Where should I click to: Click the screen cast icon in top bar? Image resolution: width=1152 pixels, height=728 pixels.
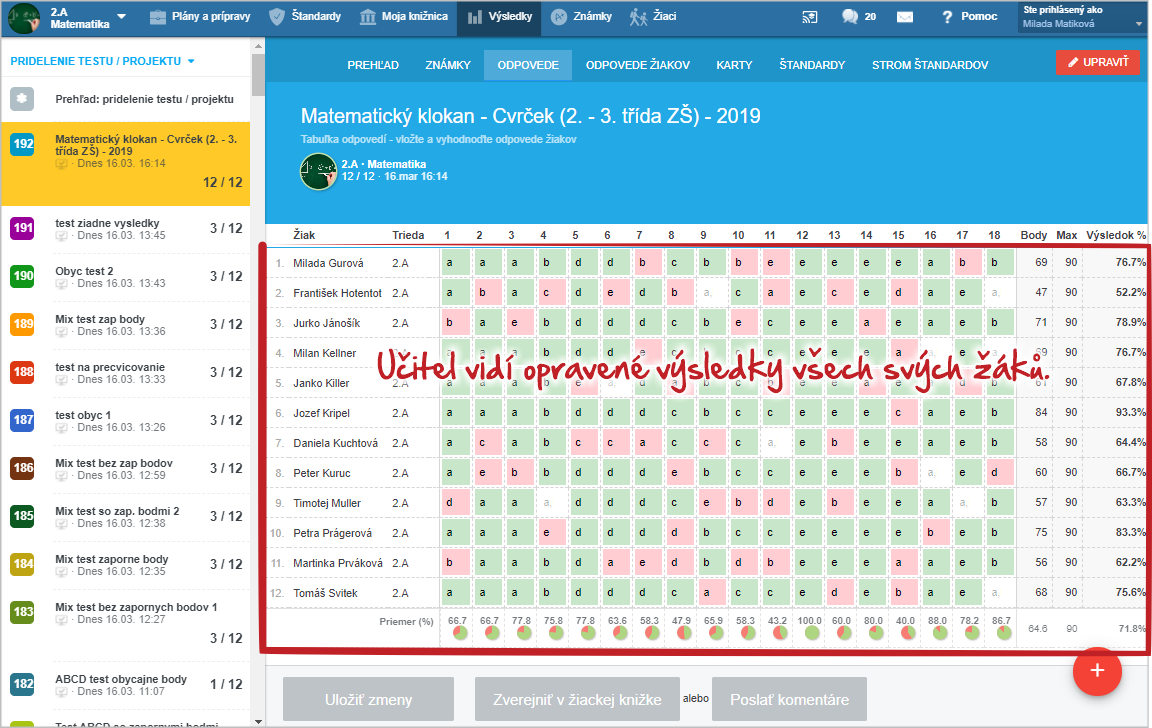coord(810,17)
